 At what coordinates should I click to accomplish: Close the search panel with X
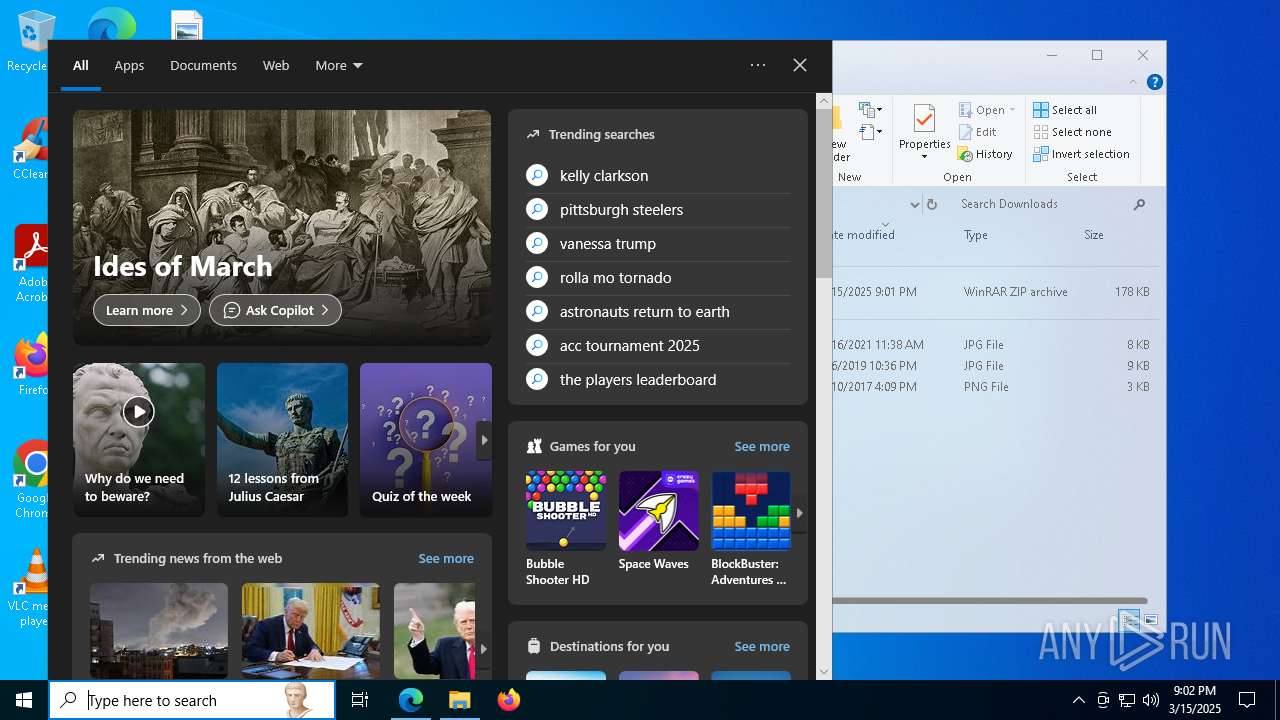point(800,65)
